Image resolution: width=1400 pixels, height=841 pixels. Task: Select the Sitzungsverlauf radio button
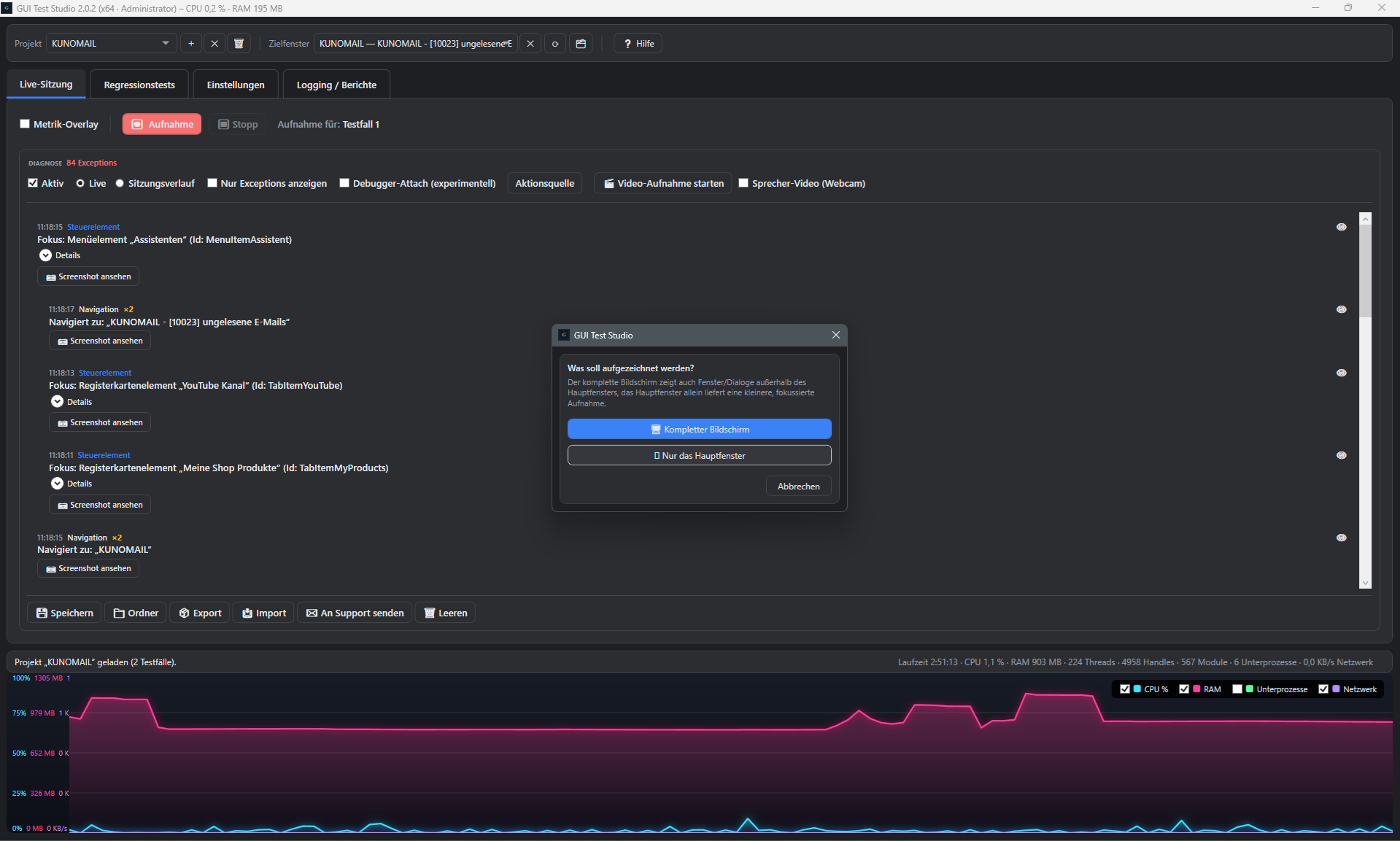pyautogui.click(x=120, y=183)
